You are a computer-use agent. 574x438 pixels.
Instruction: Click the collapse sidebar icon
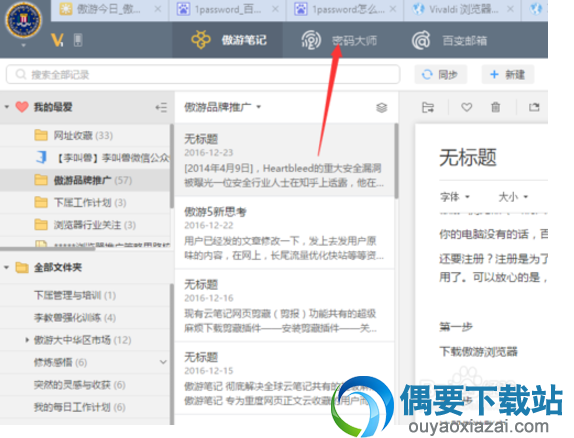[161, 107]
